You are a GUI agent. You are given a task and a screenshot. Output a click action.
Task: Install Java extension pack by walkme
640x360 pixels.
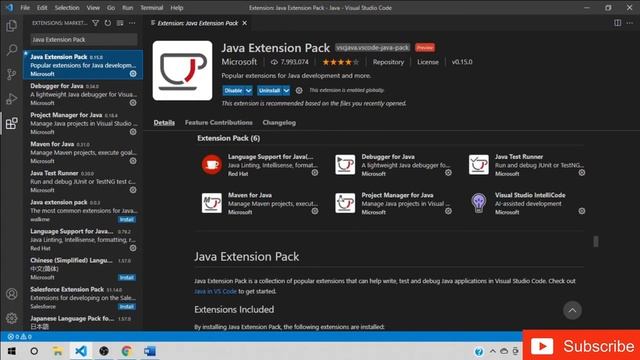(x=127, y=220)
